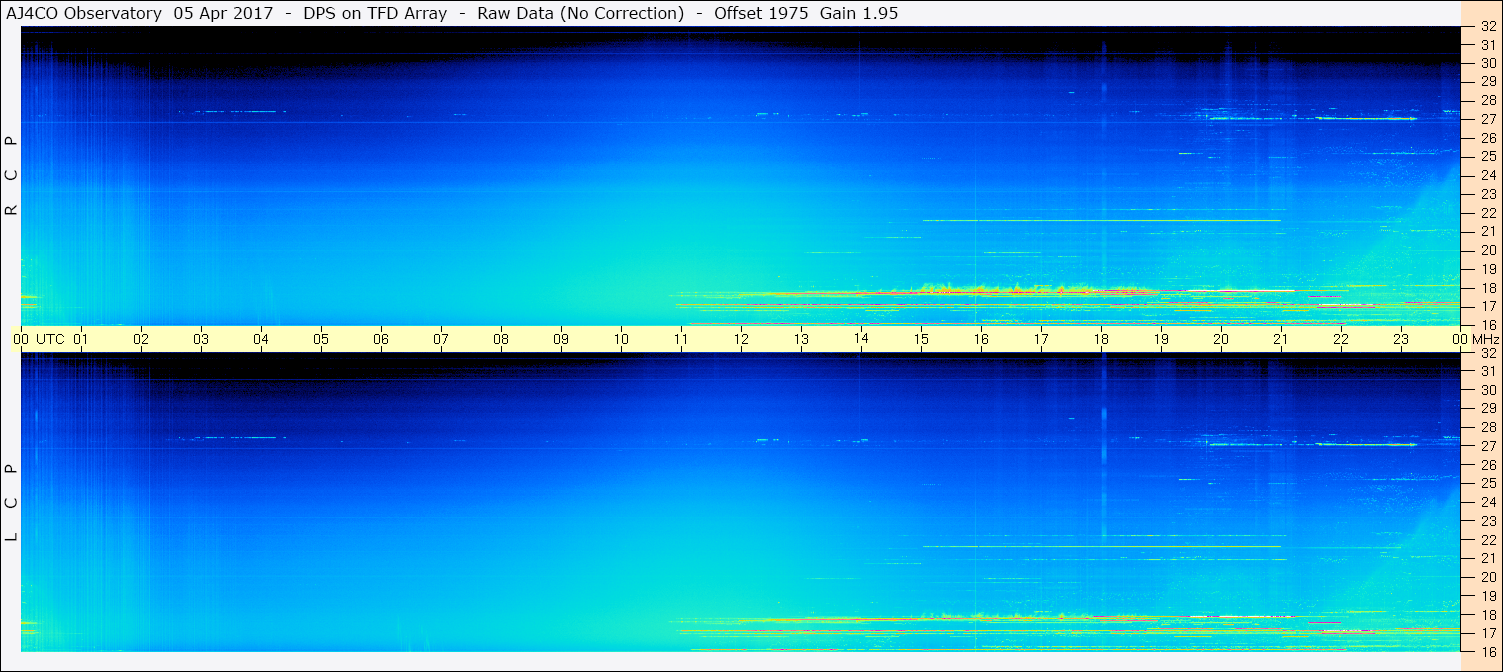Click the 'L C P' polarization label
Screen dimensions: 1503x672
click(11, 502)
